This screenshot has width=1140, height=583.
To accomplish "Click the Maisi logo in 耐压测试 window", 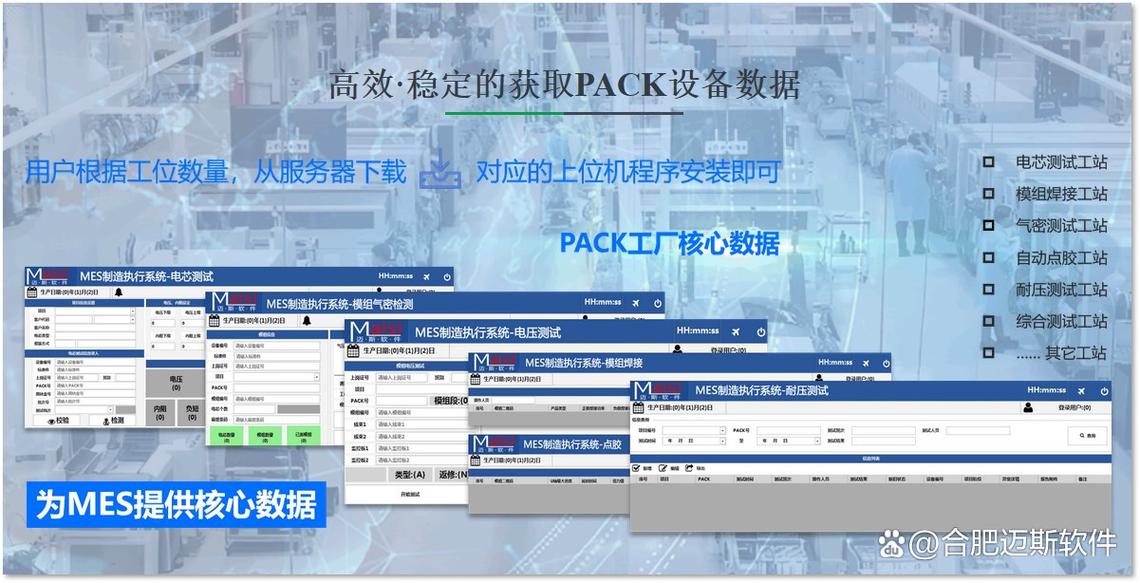I will (658, 390).
